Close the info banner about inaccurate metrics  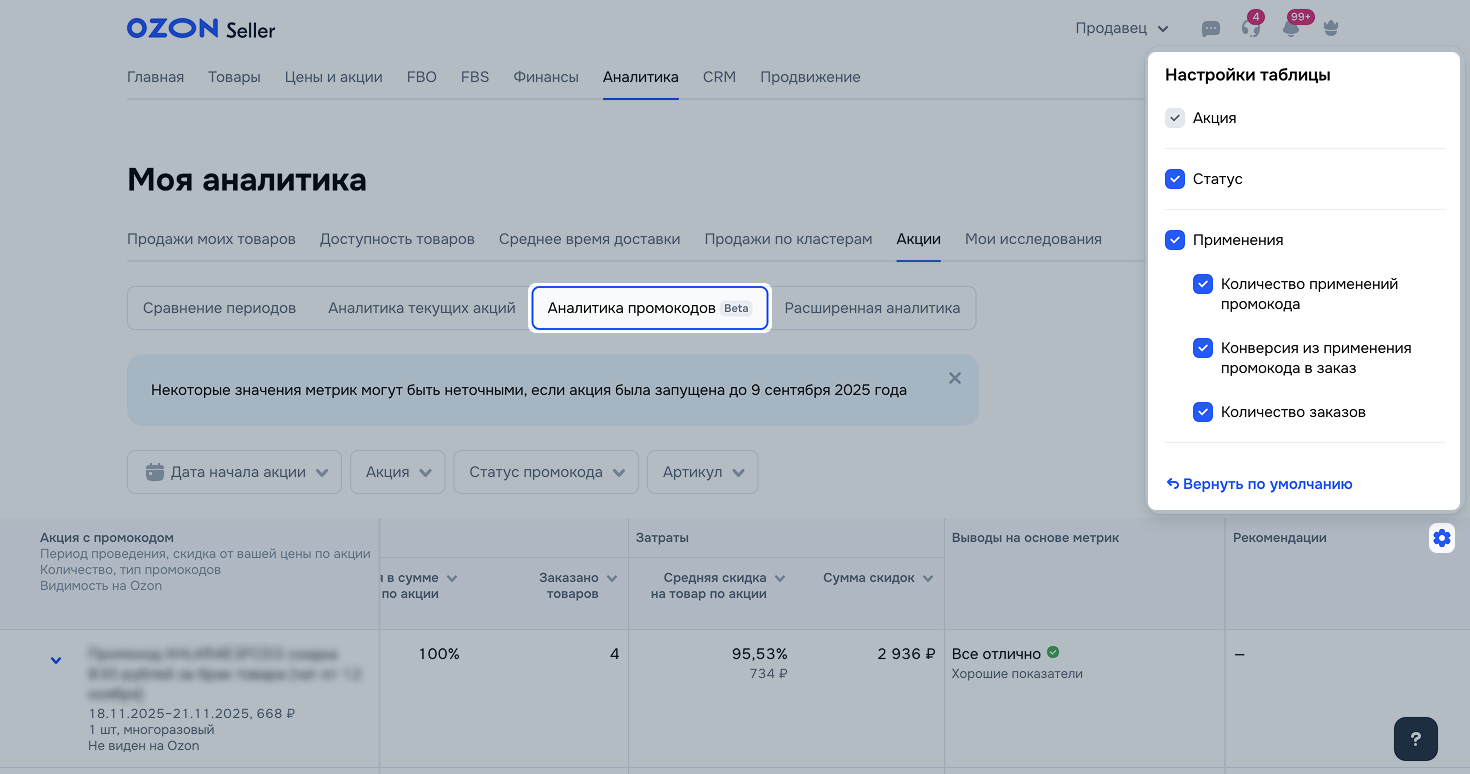[954, 378]
